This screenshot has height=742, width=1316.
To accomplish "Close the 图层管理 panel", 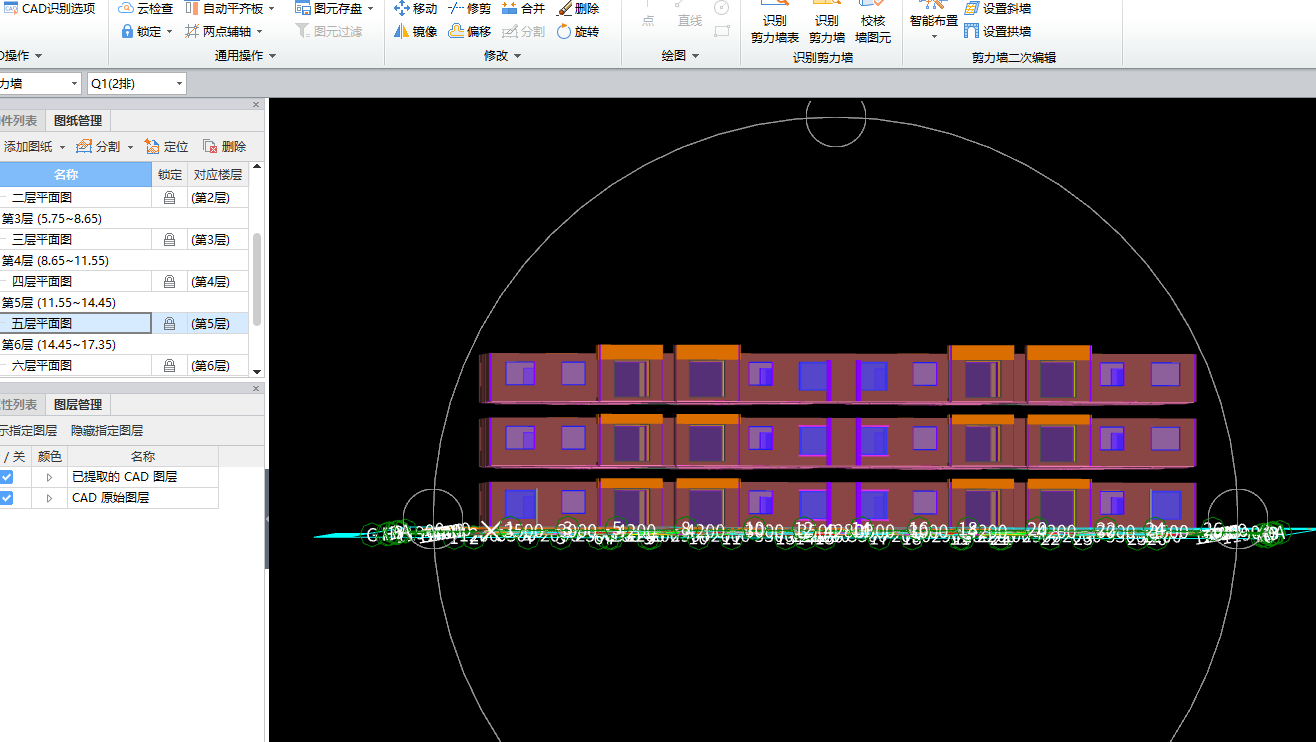I will coord(256,389).
